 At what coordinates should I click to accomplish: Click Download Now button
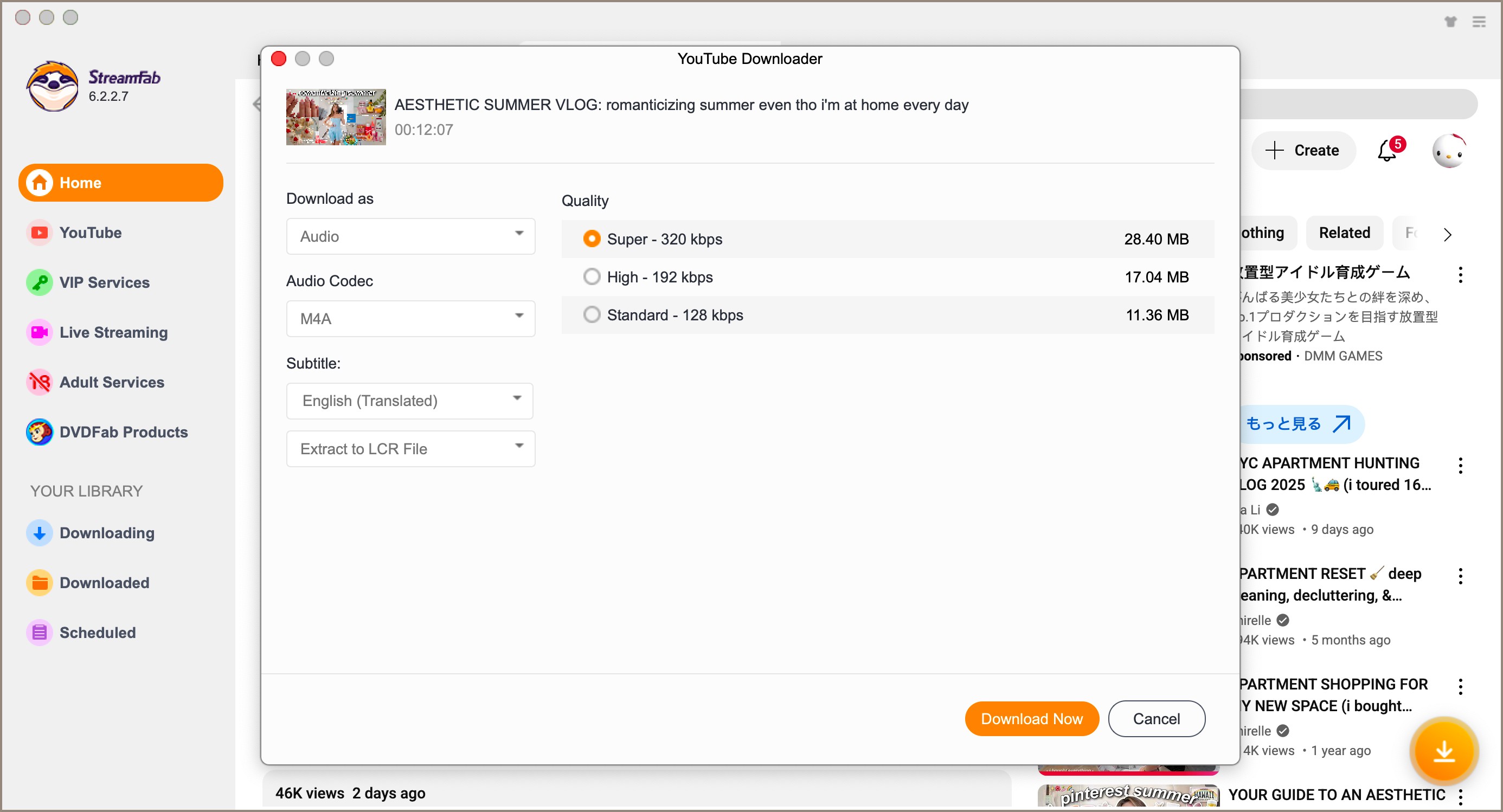[1032, 719]
